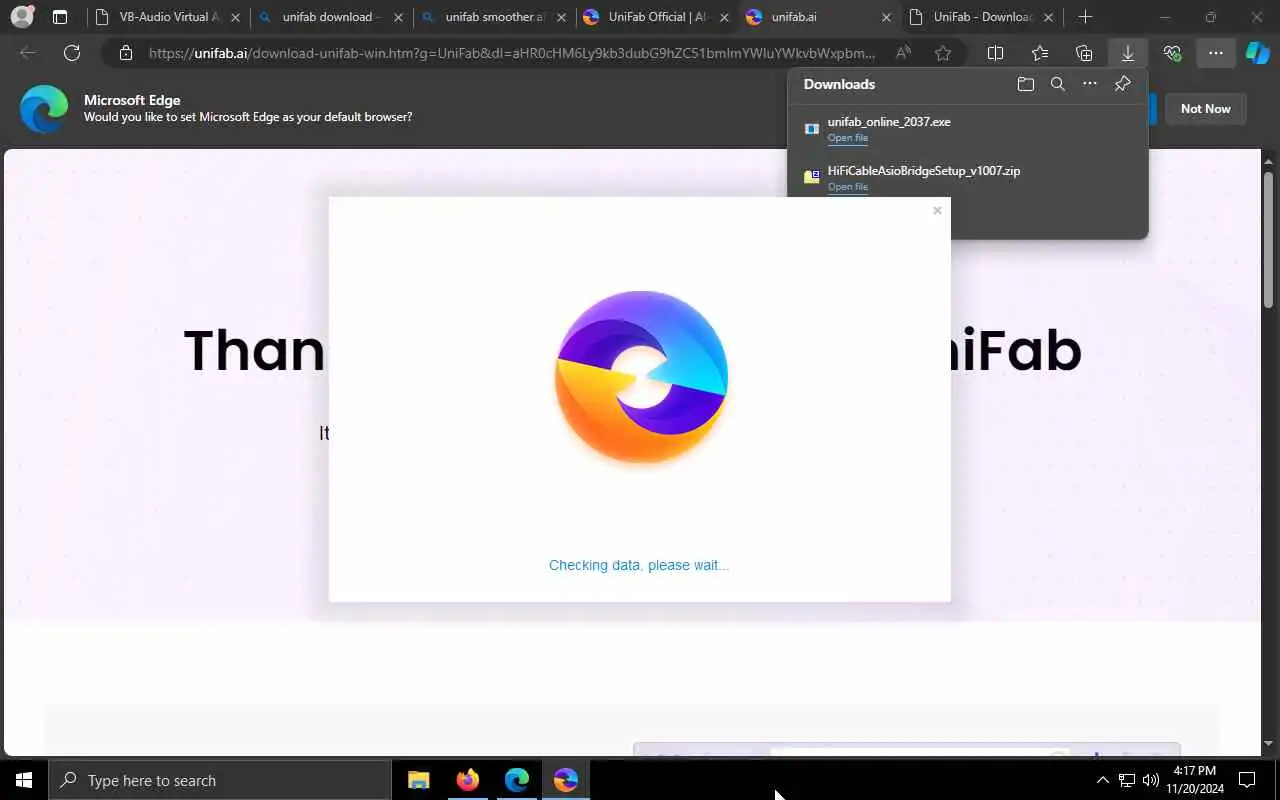Screen dimensions: 1280x800
Task: Open the Windows Start menu
Action: tap(24, 780)
